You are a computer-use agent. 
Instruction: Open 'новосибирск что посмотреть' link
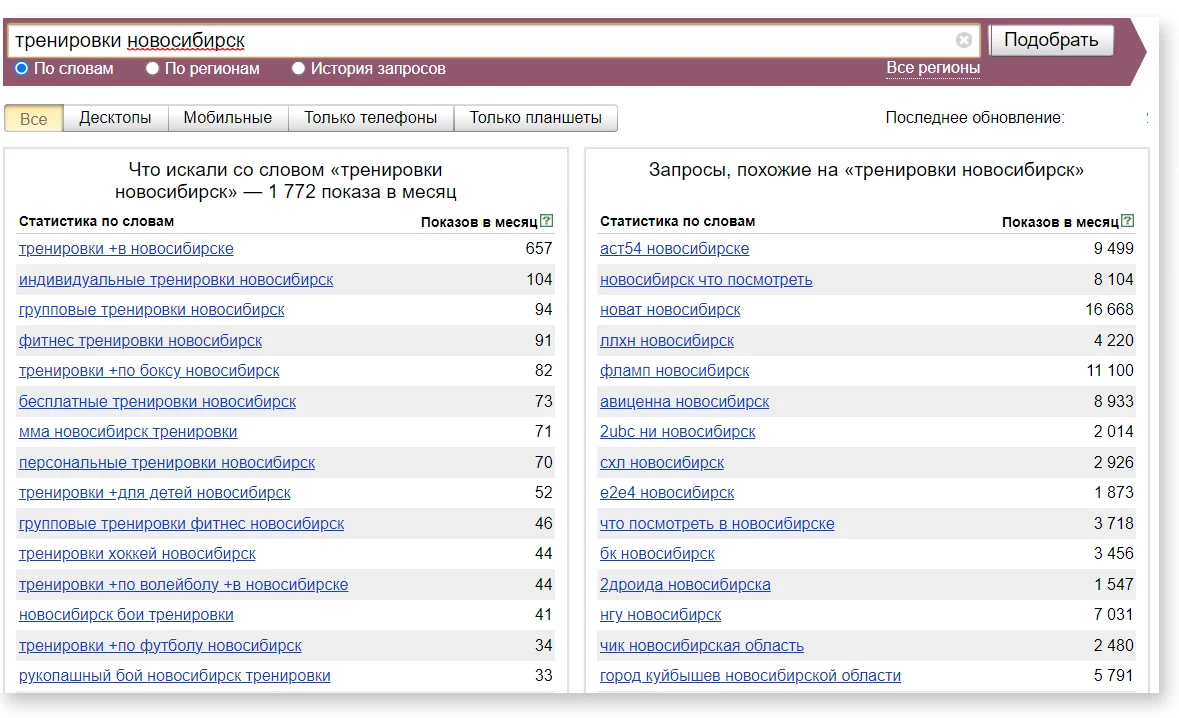pos(706,280)
